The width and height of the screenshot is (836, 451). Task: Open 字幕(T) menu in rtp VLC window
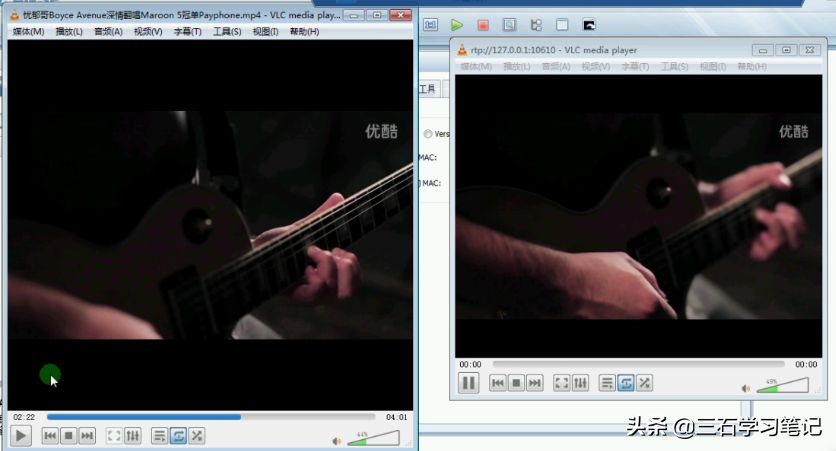coord(635,66)
